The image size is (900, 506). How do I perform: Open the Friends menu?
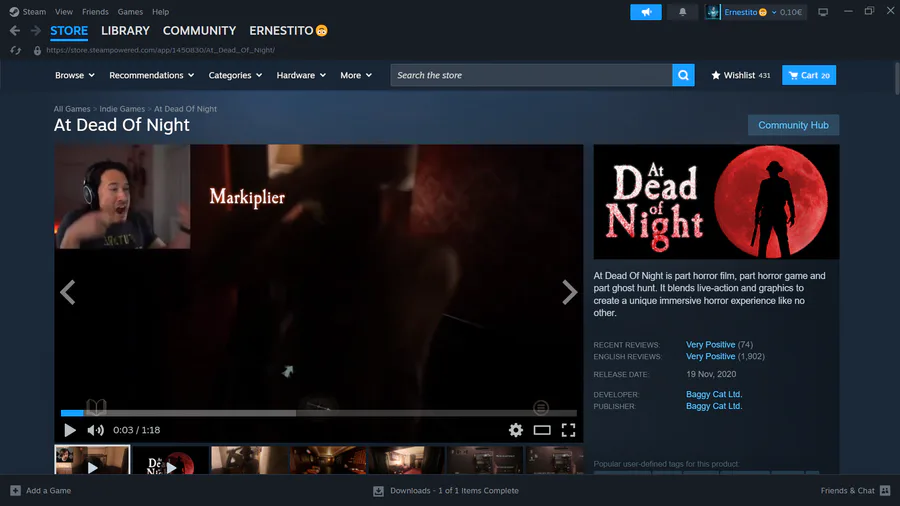point(95,11)
